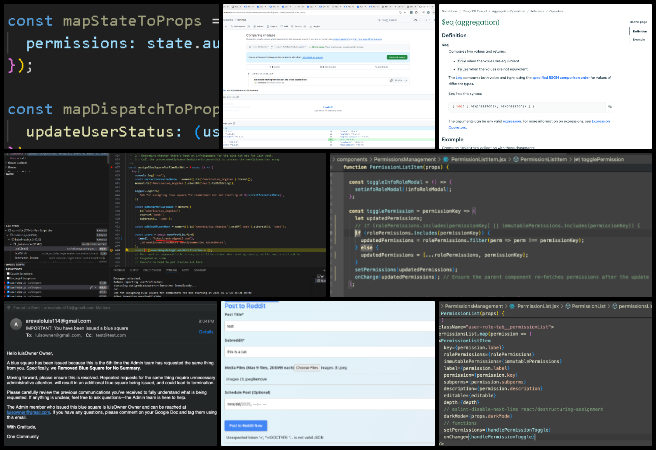Viewport: 656px width, 450px height.
Task: Click the email subject about blue square
Action: [x=77, y=328]
